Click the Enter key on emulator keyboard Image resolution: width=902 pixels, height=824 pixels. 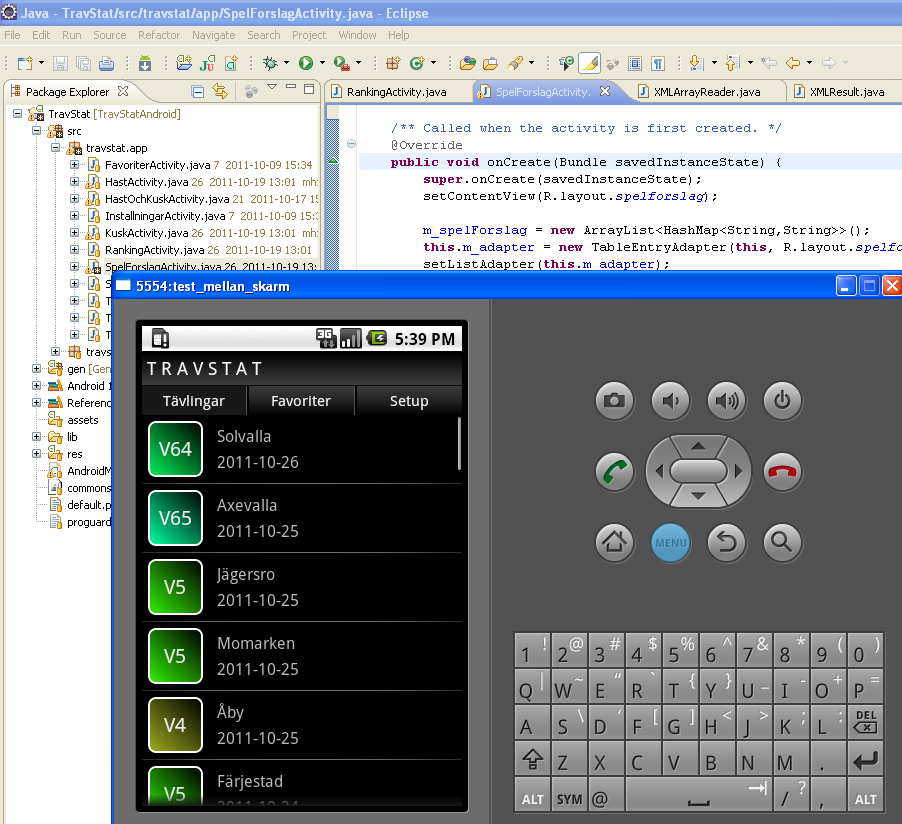[866, 760]
